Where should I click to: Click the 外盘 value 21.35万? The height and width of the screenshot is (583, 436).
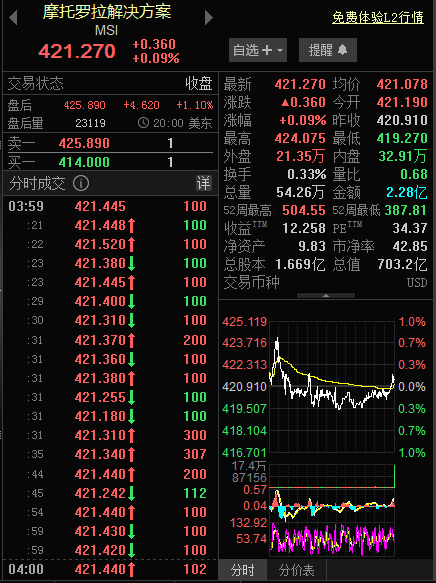[x=301, y=156]
